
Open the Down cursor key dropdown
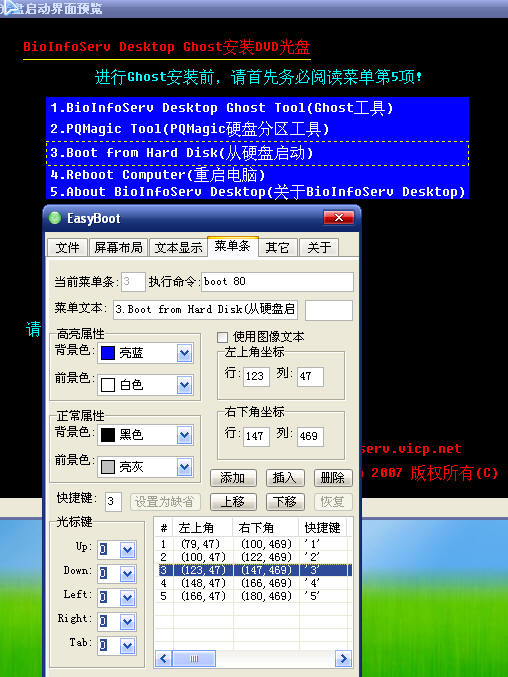pyautogui.click(x=127, y=574)
